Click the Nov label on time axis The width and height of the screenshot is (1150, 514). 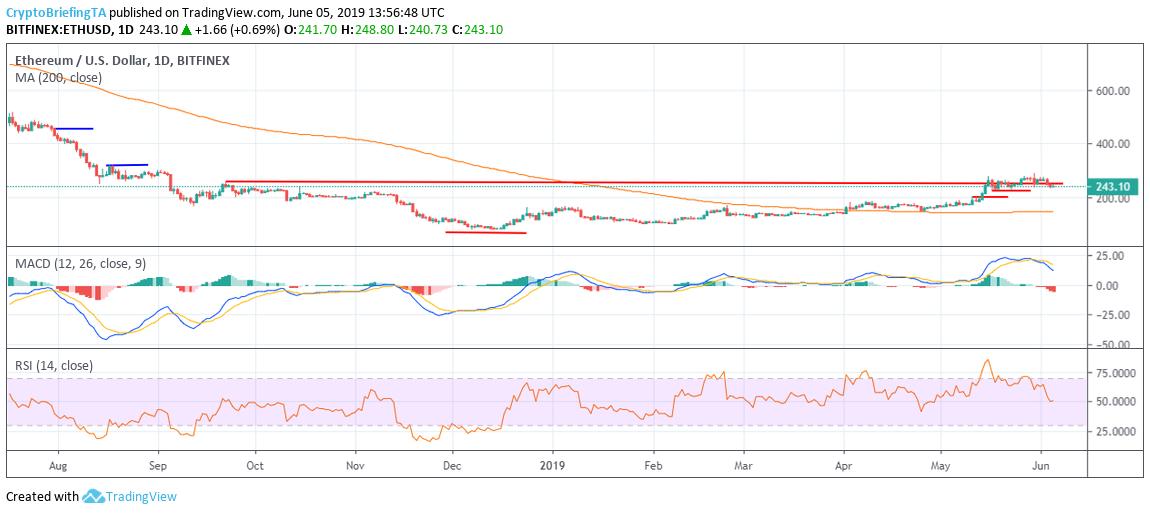pyautogui.click(x=355, y=464)
